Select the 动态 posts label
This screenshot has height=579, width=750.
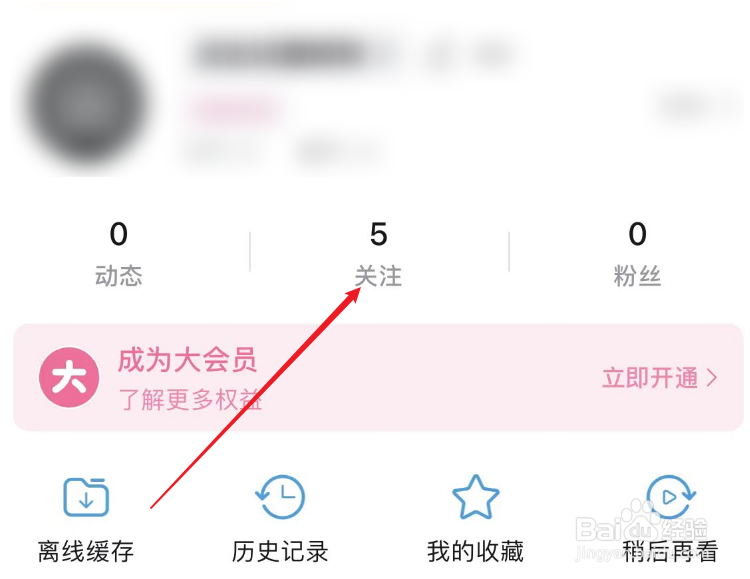click(x=119, y=276)
